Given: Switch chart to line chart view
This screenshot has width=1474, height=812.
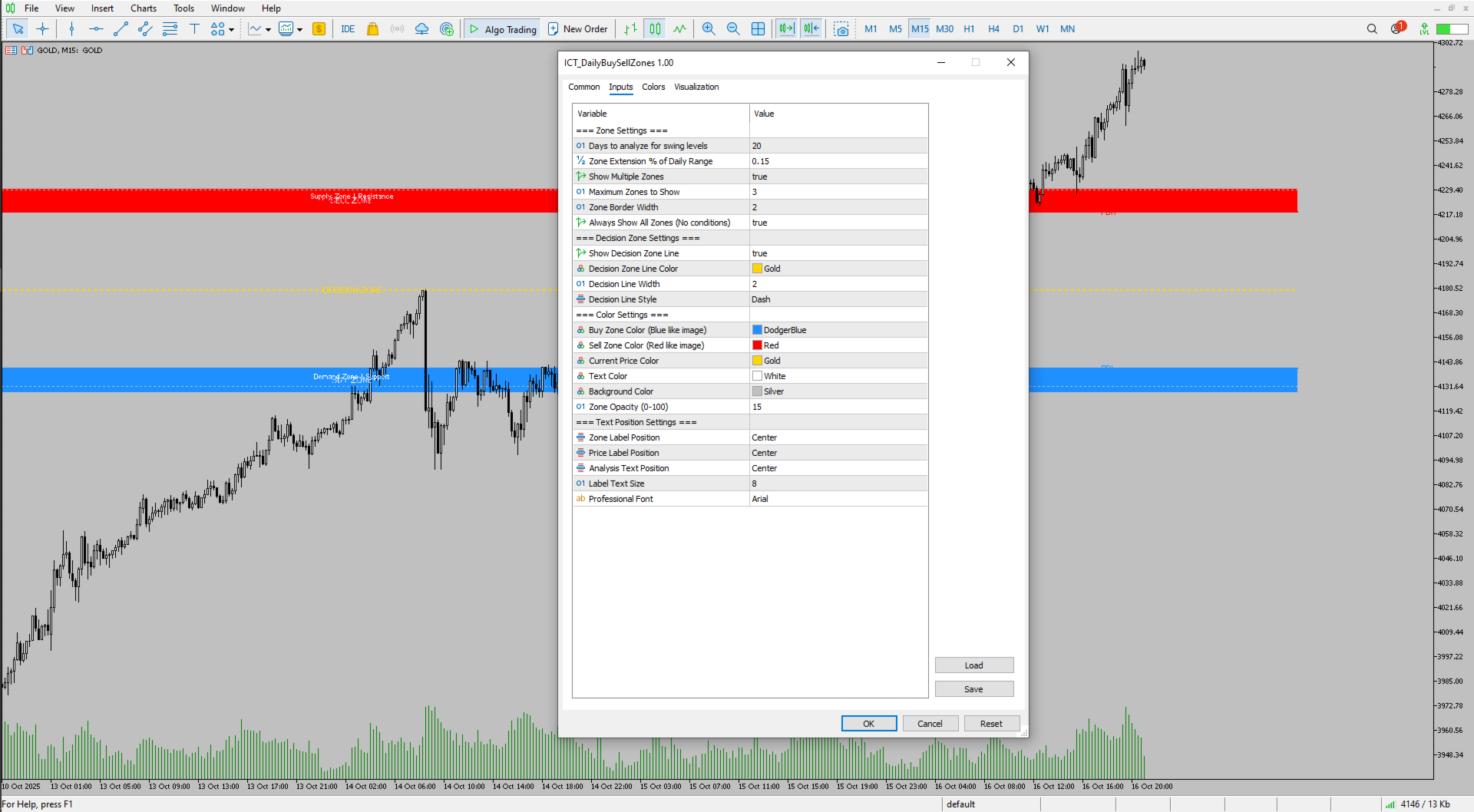Looking at the screenshot, I should click(x=679, y=29).
